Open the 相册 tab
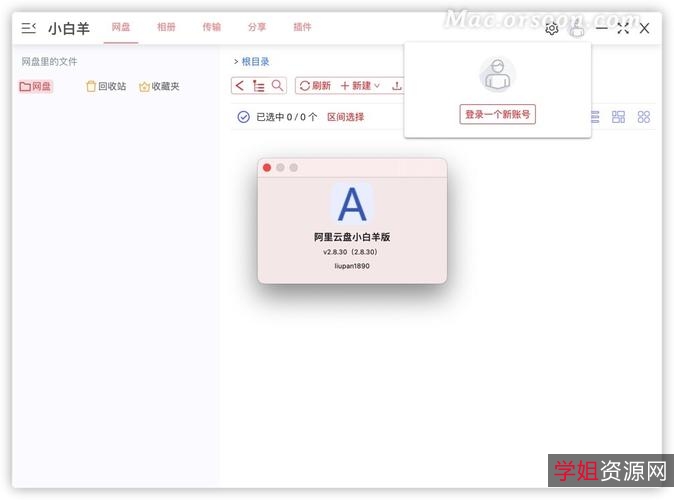 point(166,27)
